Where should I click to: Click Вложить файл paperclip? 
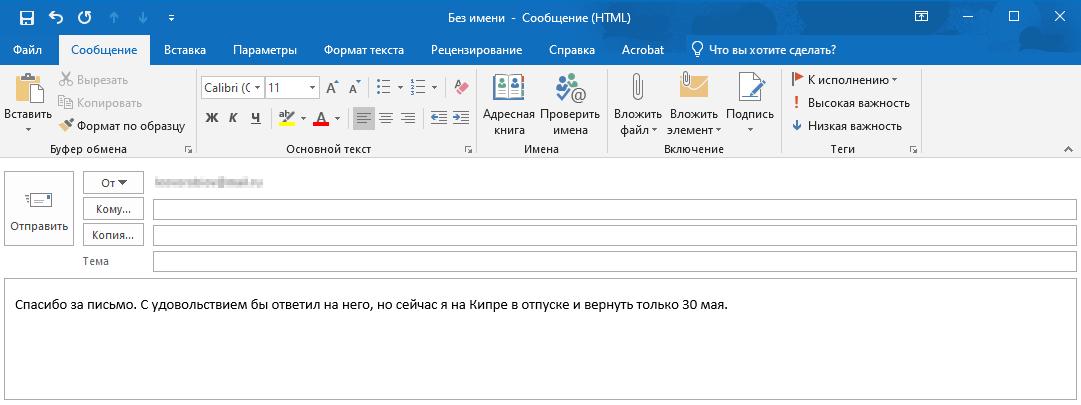(x=638, y=104)
